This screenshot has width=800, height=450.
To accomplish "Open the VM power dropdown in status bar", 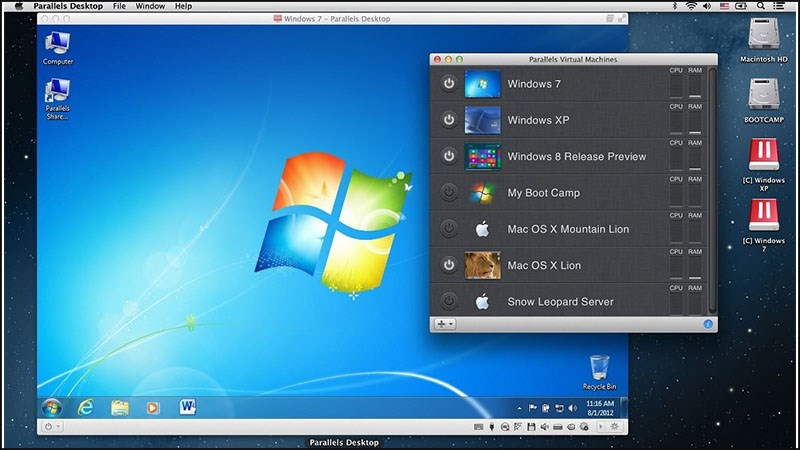I will (52, 427).
